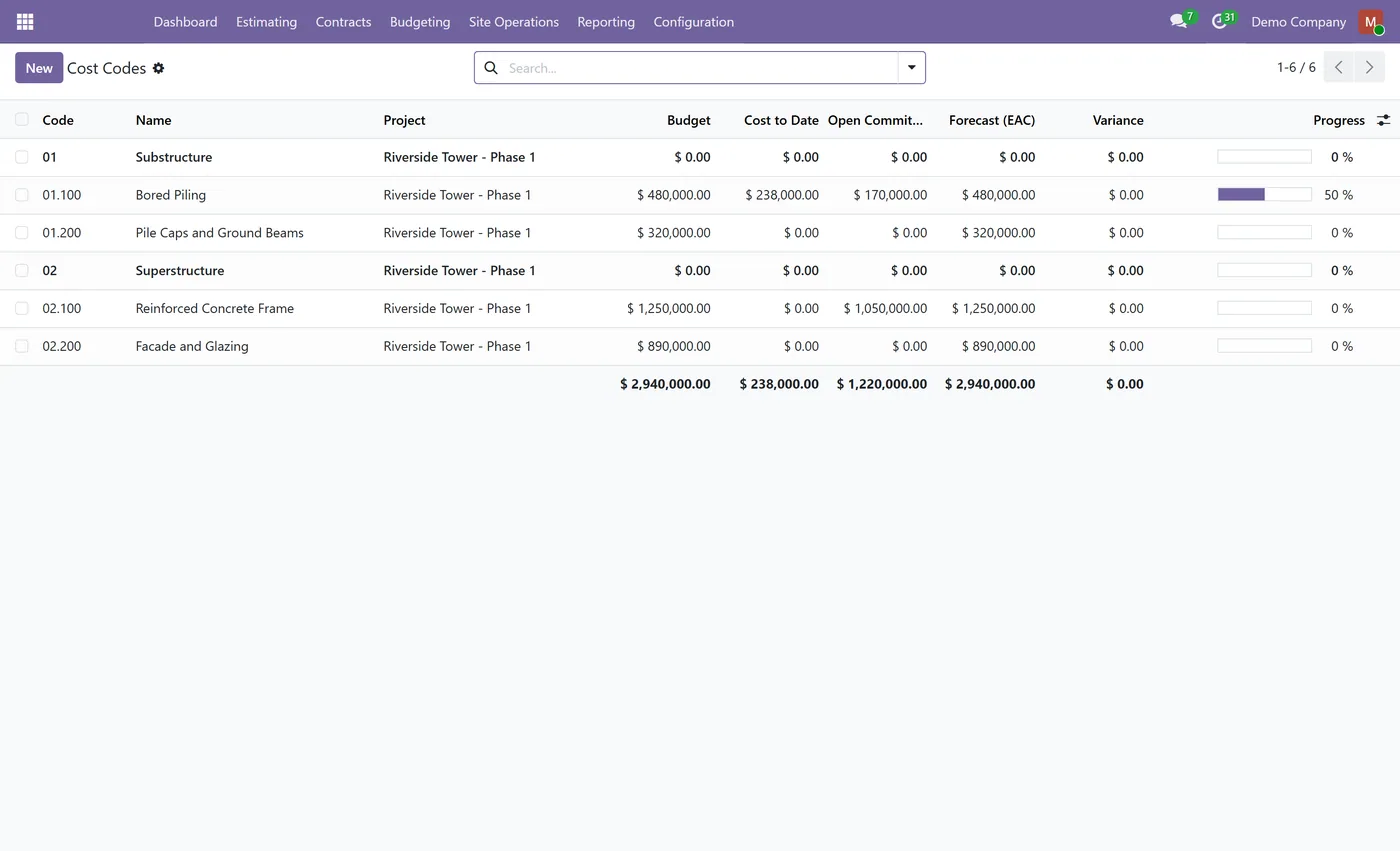Open the activities clock icon
The height and width of the screenshot is (851, 1400).
point(1219,21)
